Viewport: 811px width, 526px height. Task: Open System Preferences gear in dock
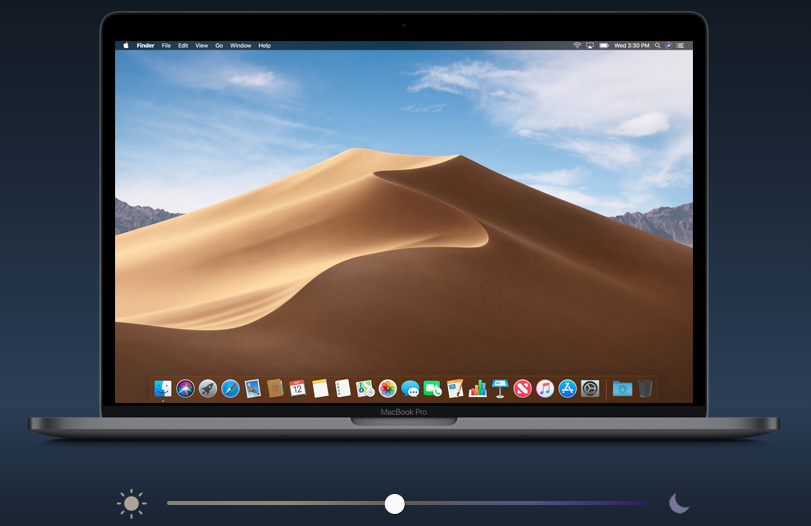(x=590, y=388)
